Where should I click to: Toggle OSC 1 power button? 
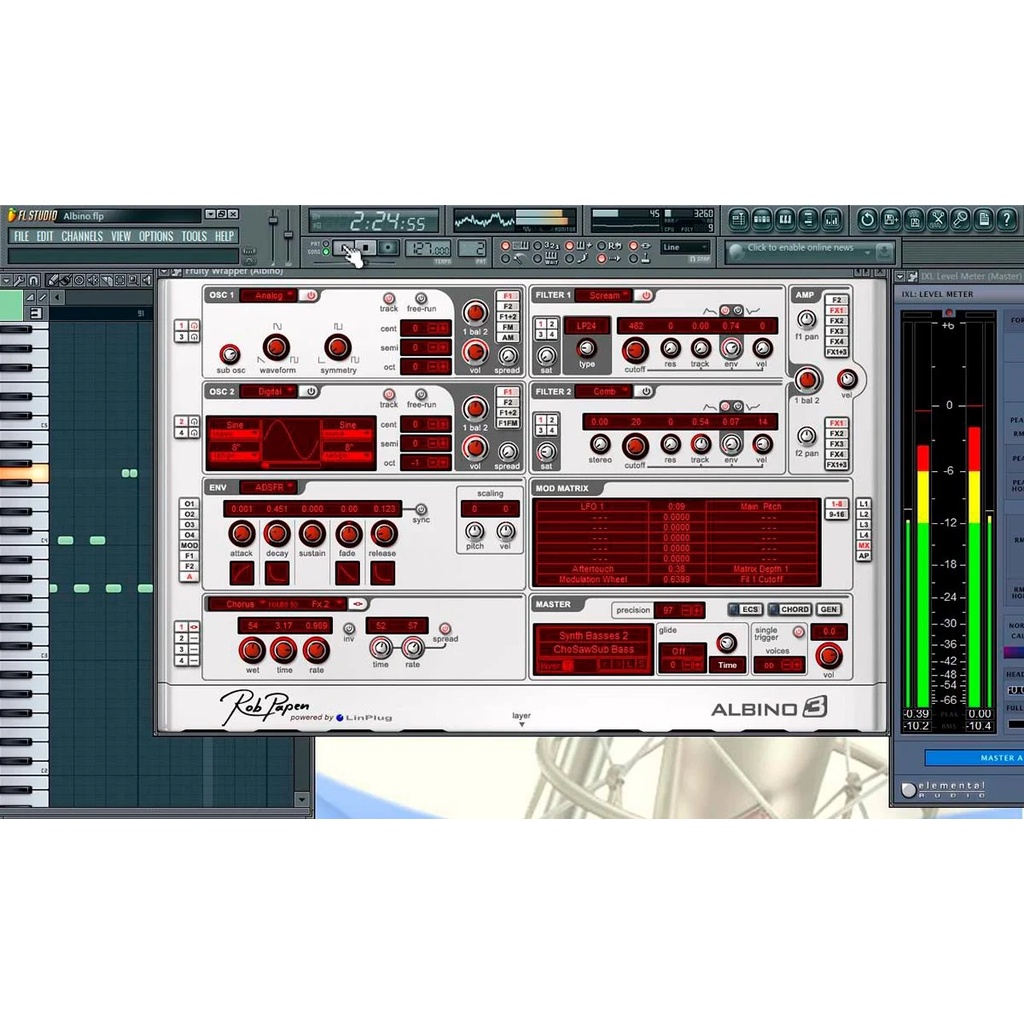click(311, 295)
